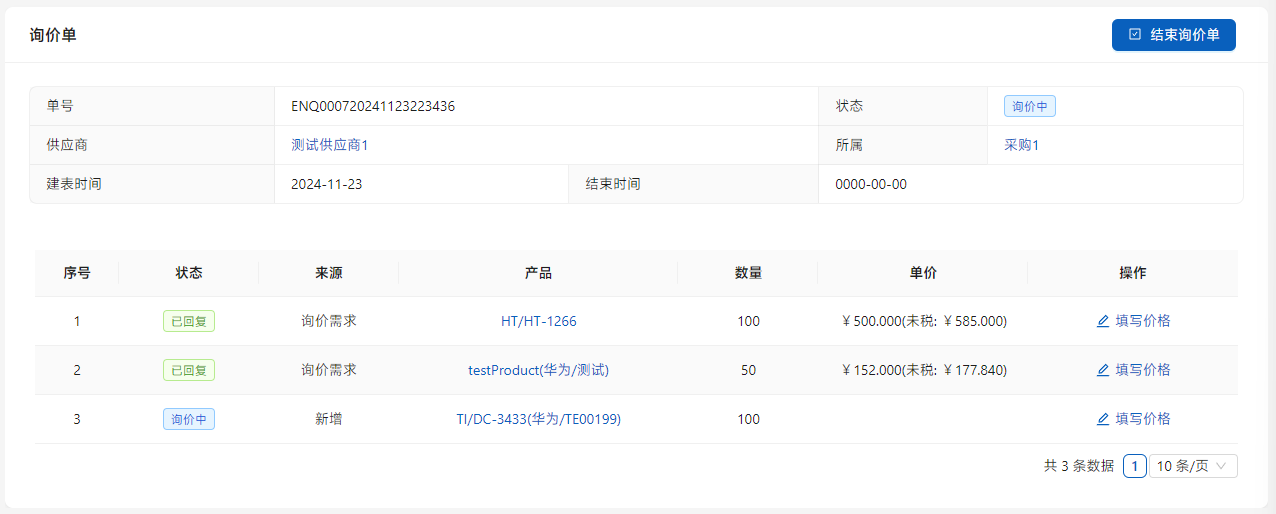Open supplier link 测试供应商1
1276x514 pixels.
click(330, 145)
